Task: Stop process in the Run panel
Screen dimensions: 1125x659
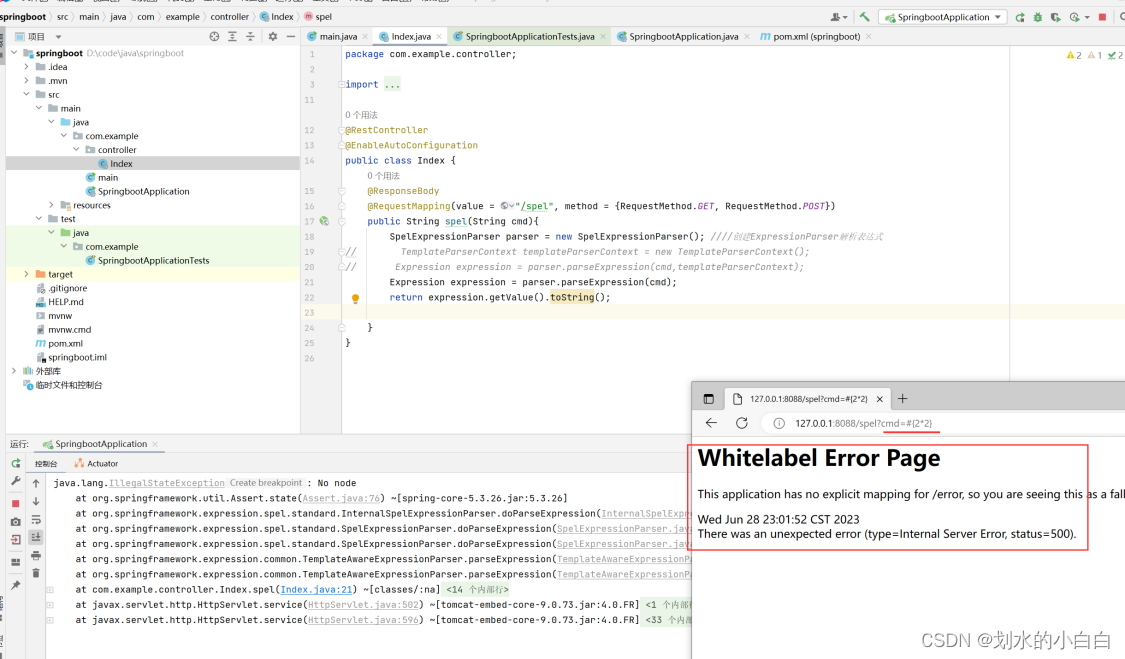Action: click(16, 503)
